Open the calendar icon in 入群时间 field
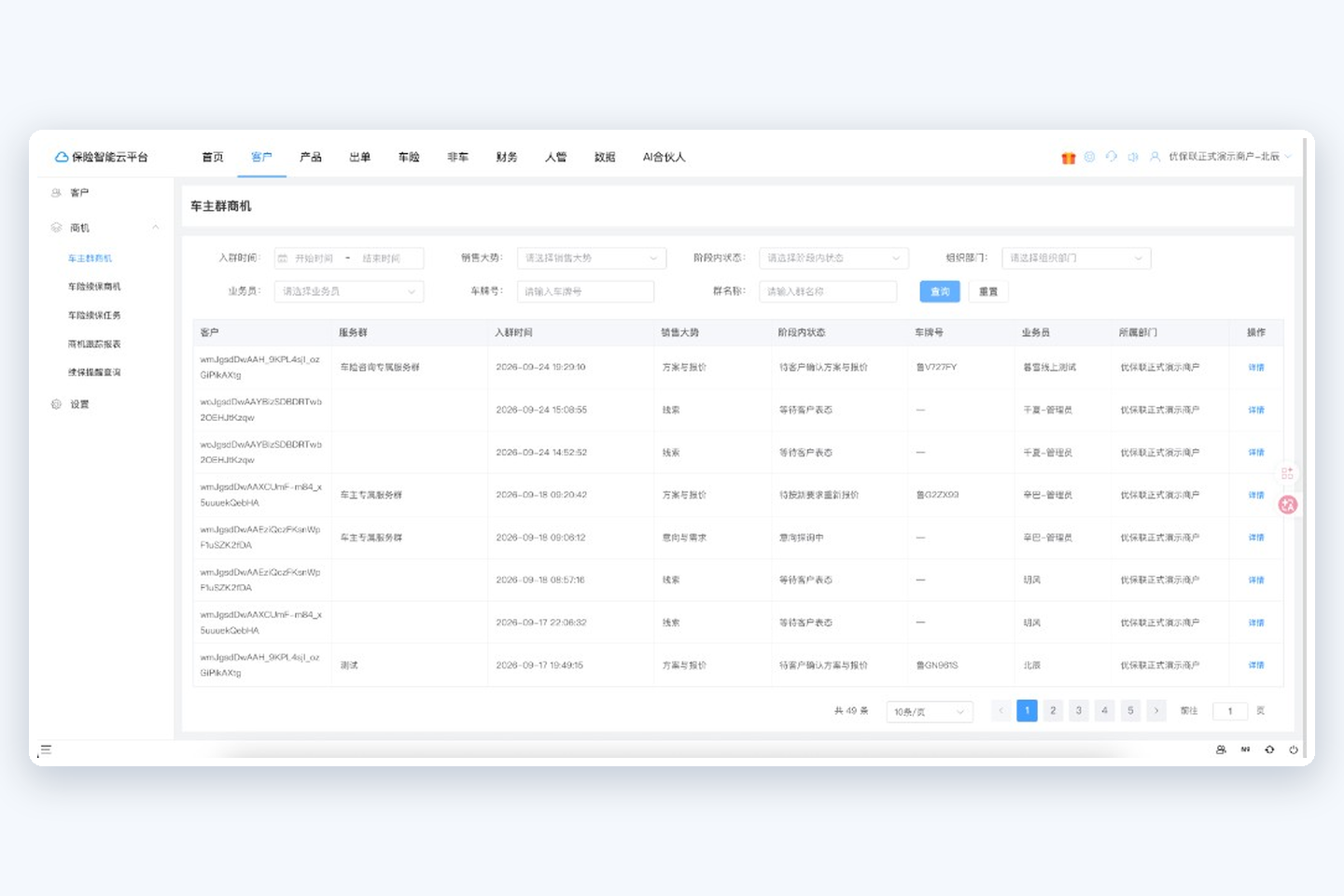Viewport: 1344px width, 896px height. coord(283,259)
